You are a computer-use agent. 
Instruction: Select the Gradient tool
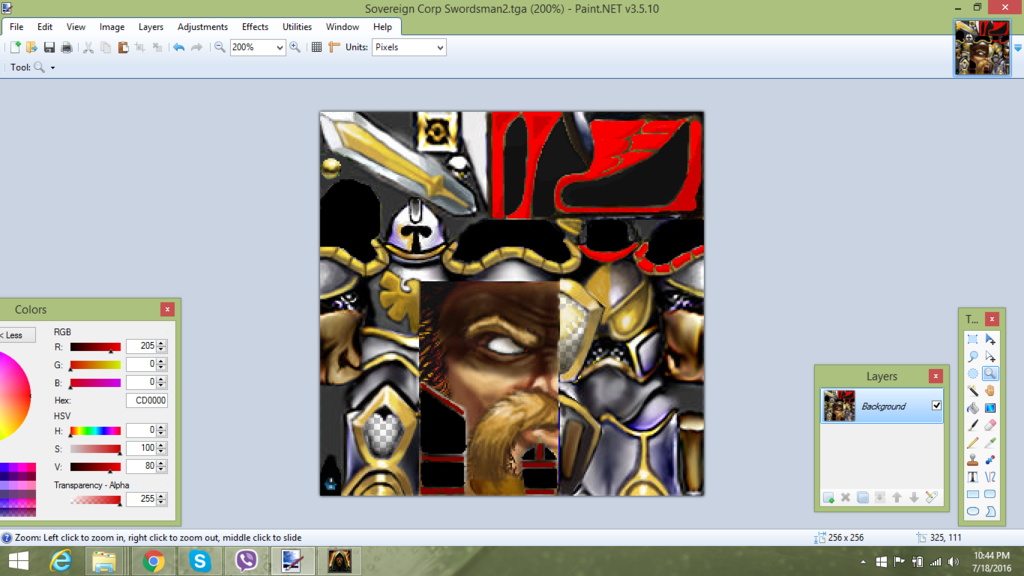click(x=990, y=408)
